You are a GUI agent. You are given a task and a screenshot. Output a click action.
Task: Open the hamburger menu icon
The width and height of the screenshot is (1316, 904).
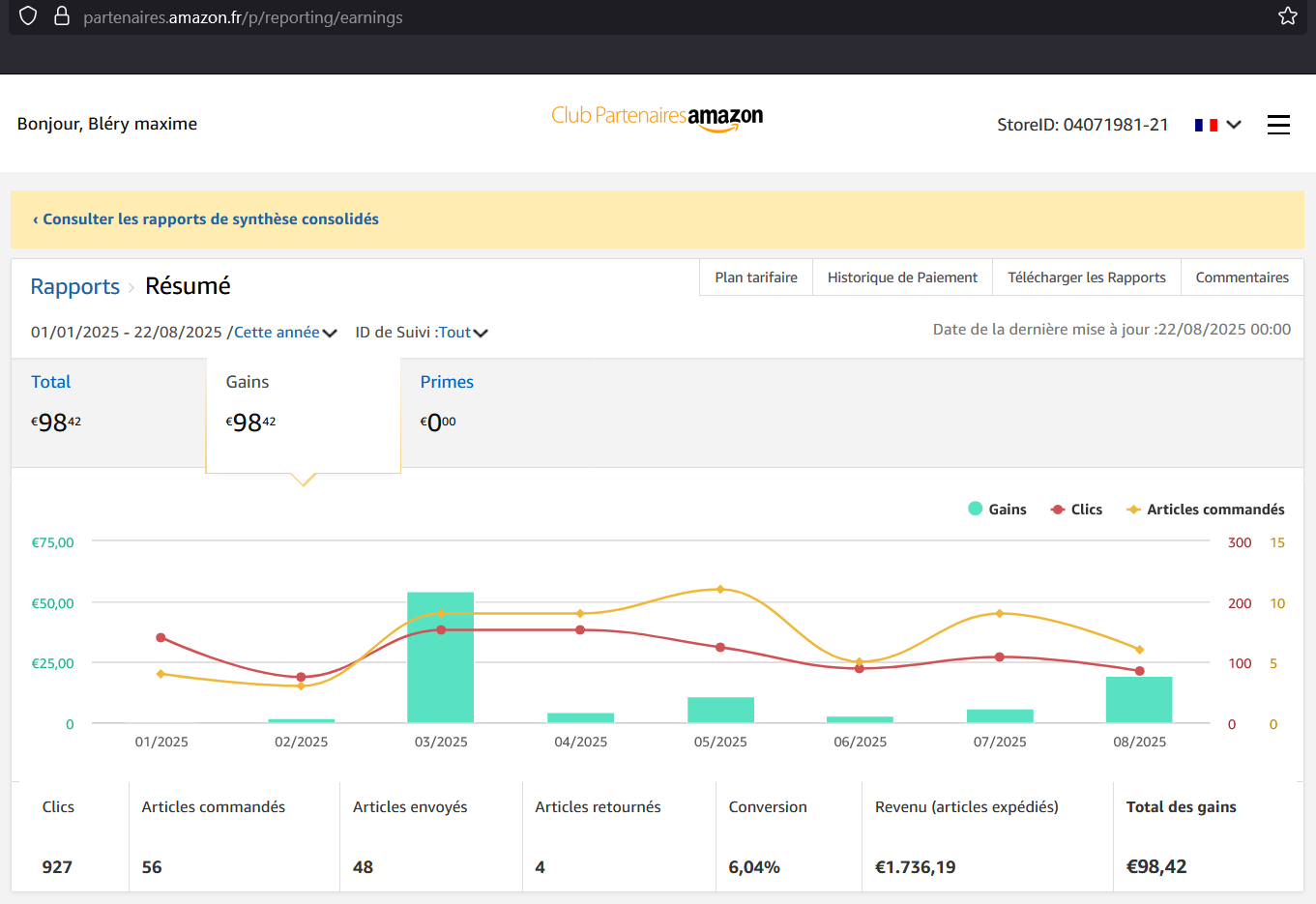pos(1278,125)
